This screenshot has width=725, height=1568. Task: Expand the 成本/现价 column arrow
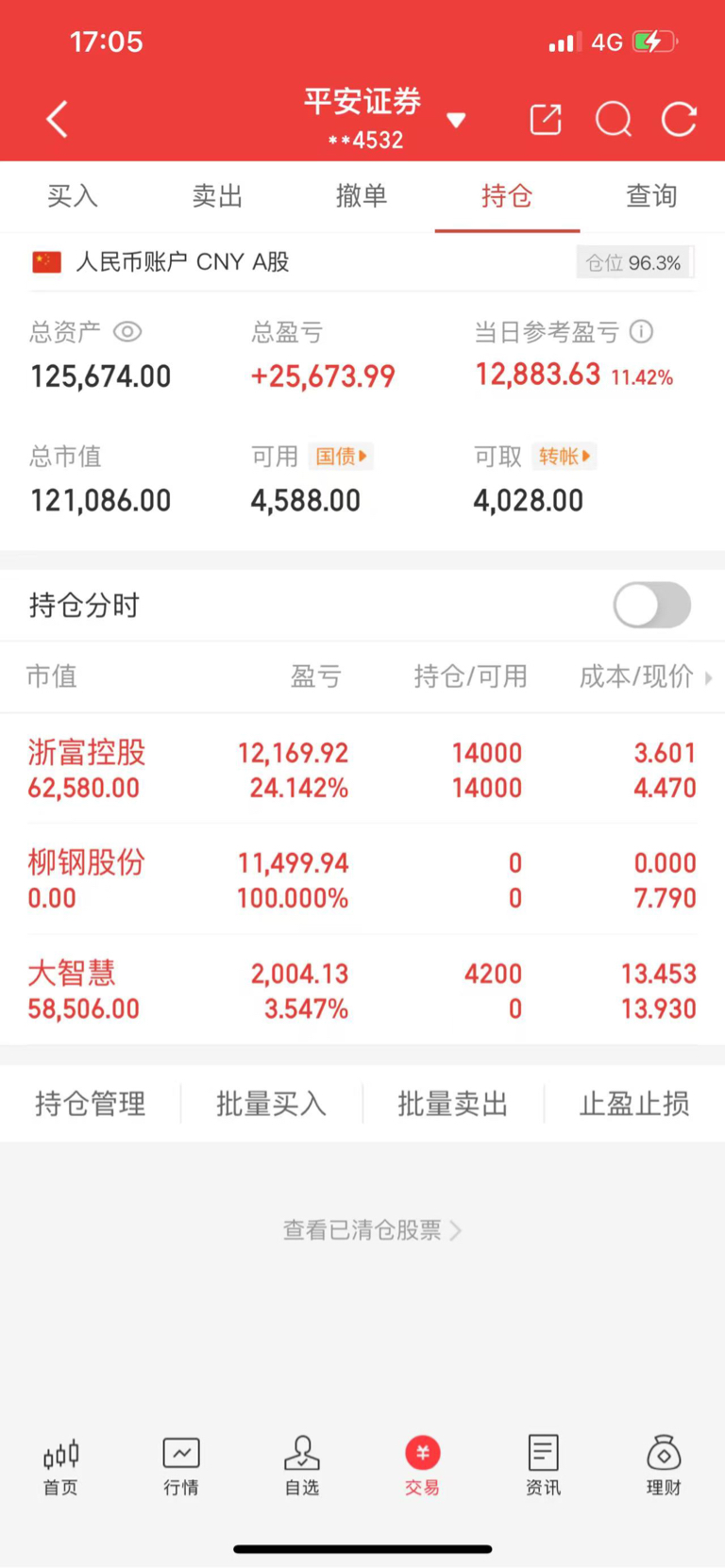(x=709, y=677)
